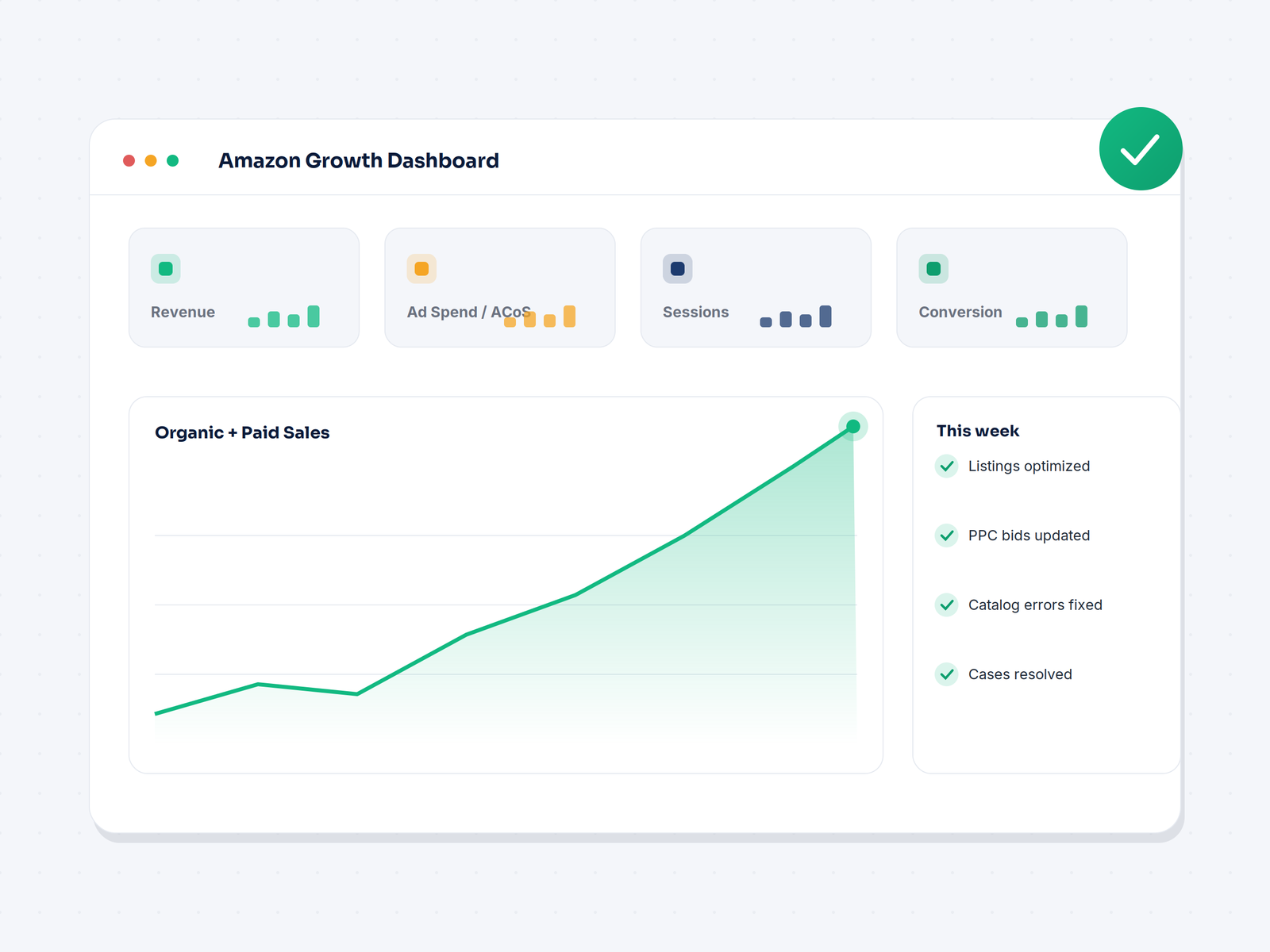Image resolution: width=1270 pixels, height=952 pixels.
Task: Click the Conversion mini bar chart
Action: pos(1052,316)
